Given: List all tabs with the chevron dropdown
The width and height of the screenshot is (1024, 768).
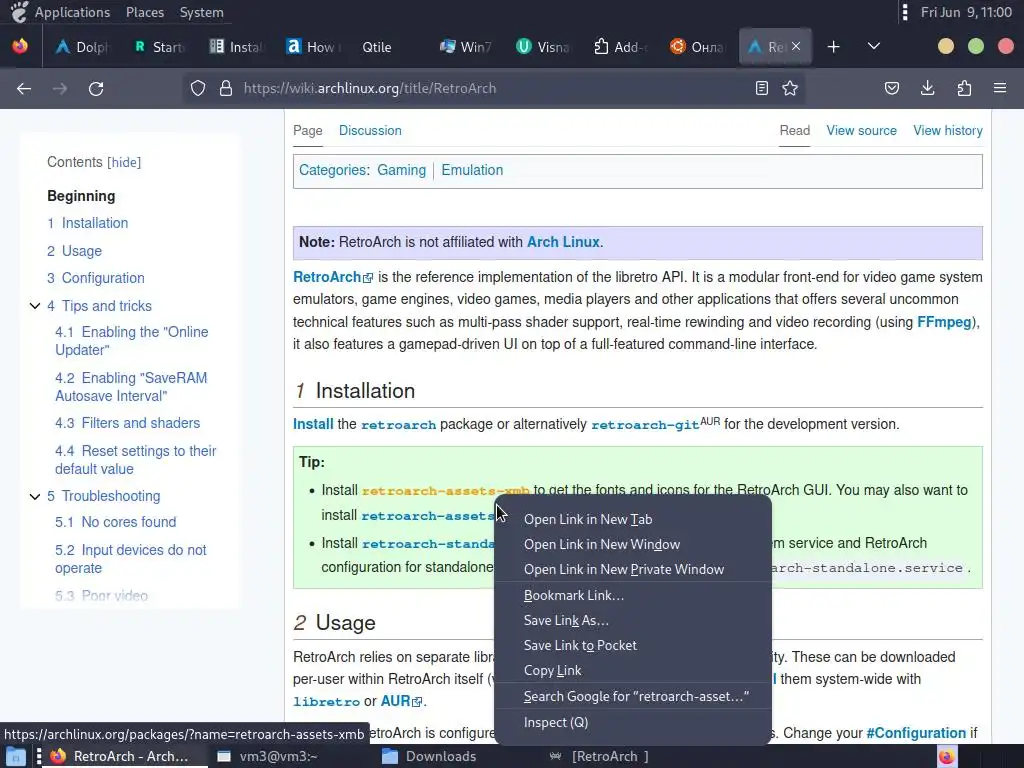Looking at the screenshot, I should coord(874,46).
